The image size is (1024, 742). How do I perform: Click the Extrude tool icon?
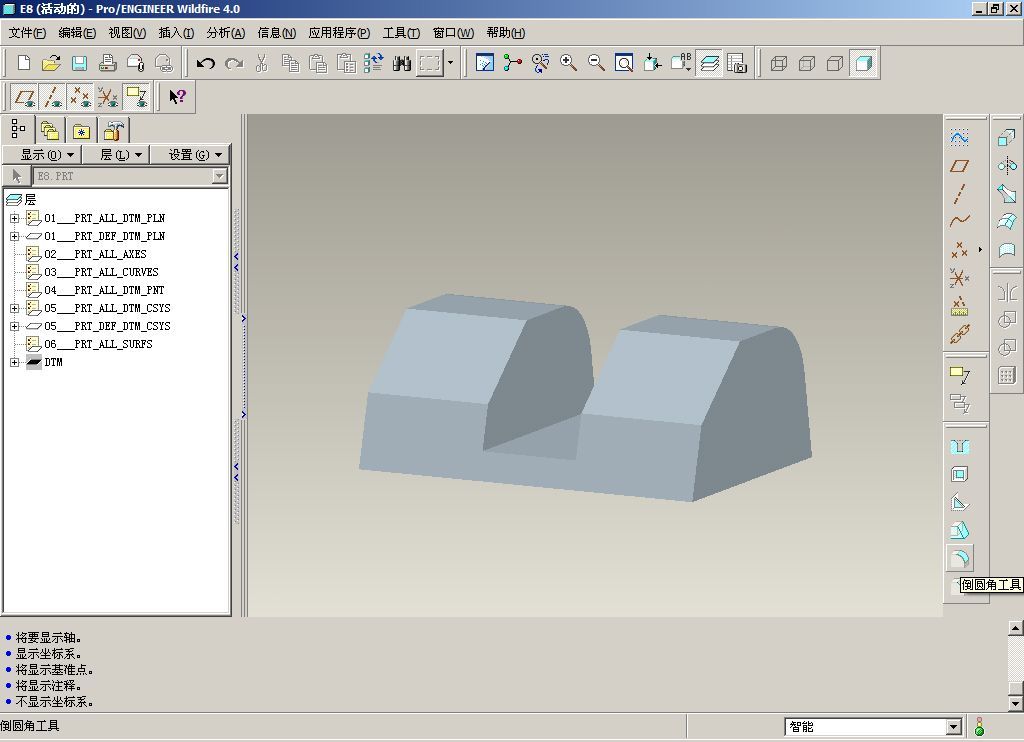coord(1006,138)
